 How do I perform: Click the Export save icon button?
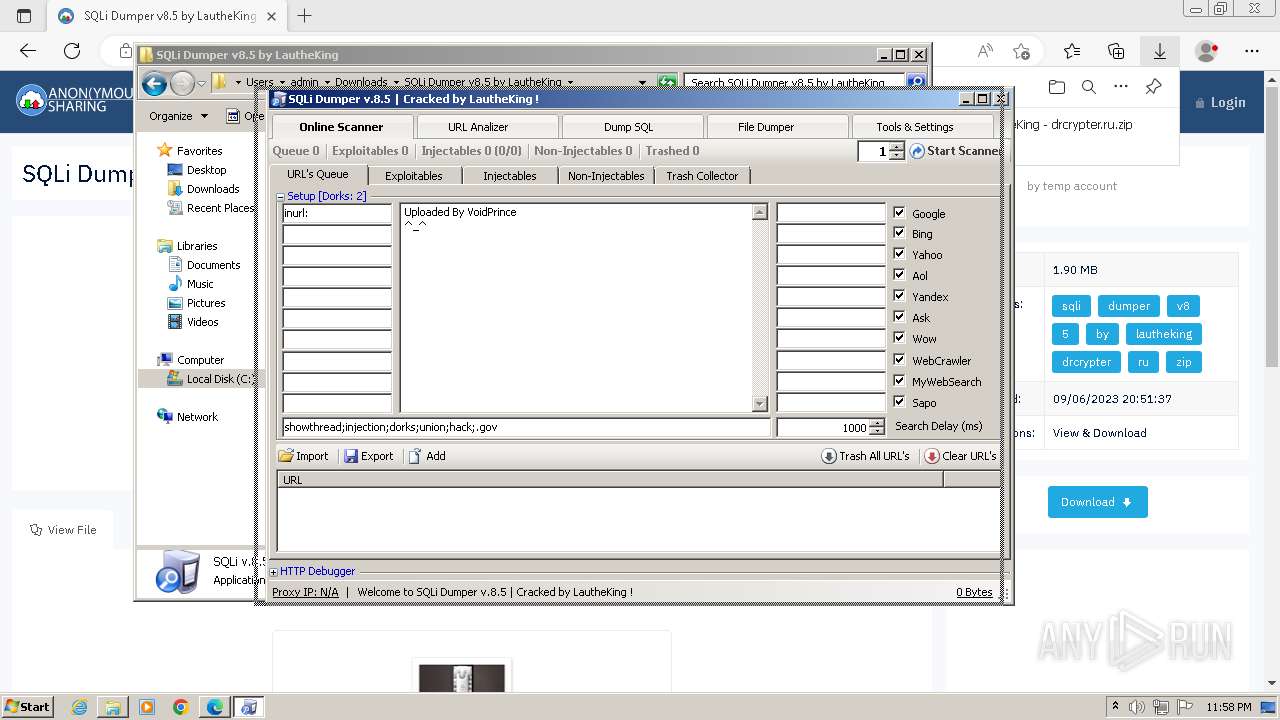[351, 456]
